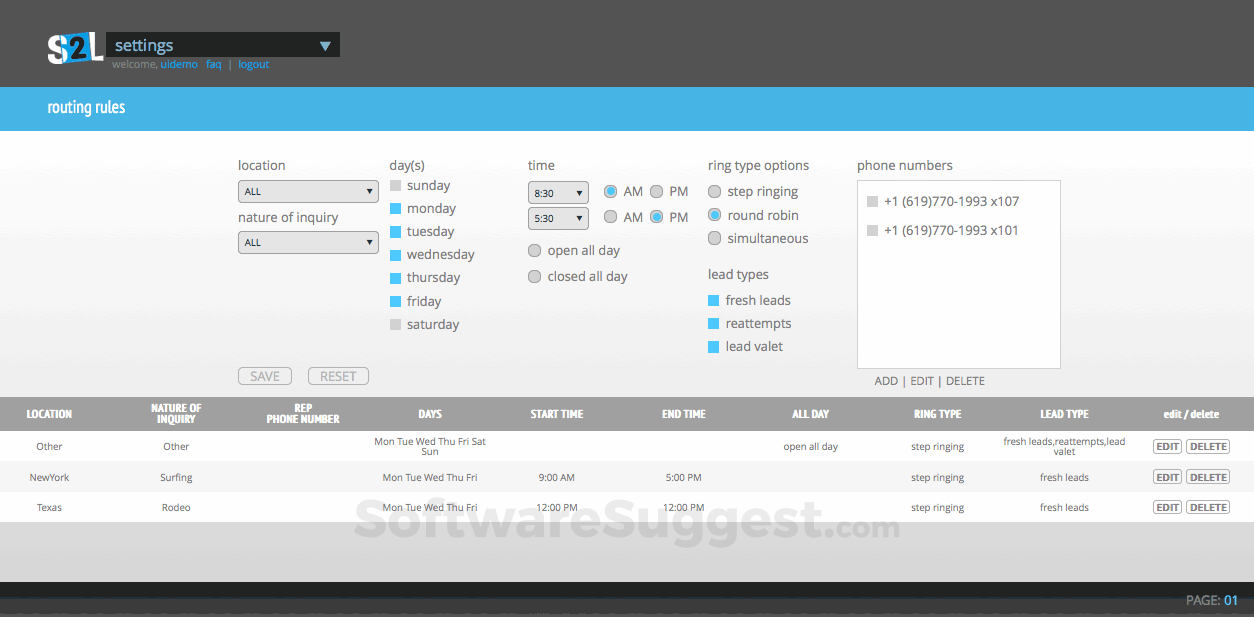The height and width of the screenshot is (617, 1254).
Task: Open the end time dropdown showing 5:30
Action: click(558, 218)
